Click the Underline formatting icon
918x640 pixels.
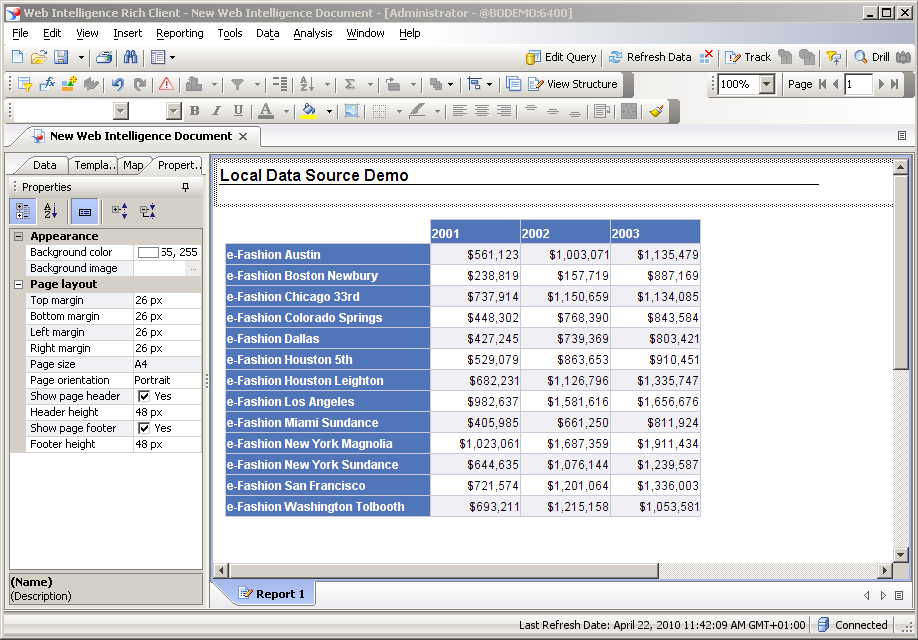pos(238,111)
